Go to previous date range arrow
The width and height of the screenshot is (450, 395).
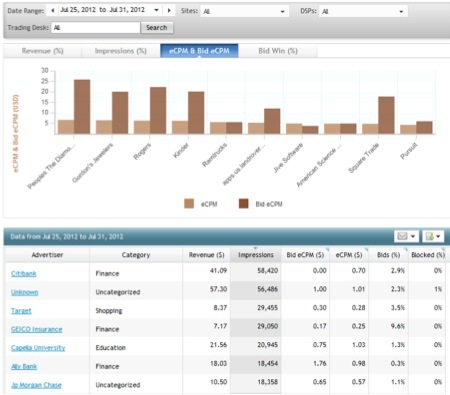(53, 11)
